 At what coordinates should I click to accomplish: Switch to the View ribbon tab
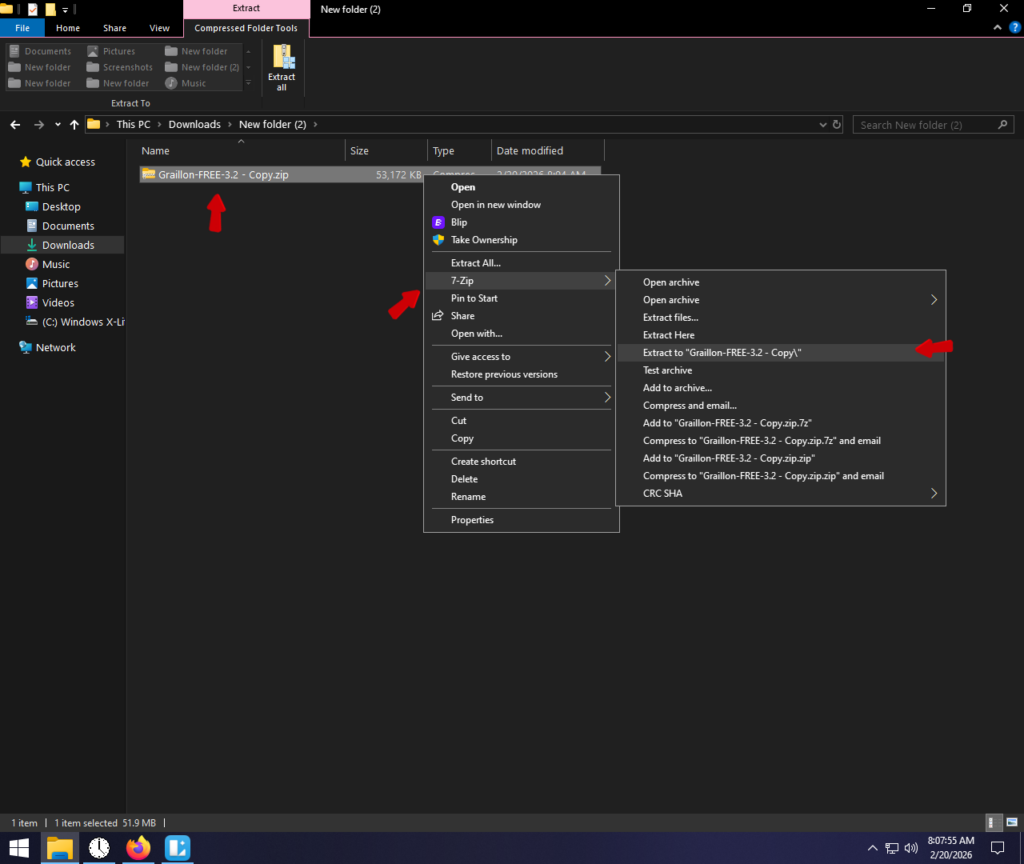(159, 28)
